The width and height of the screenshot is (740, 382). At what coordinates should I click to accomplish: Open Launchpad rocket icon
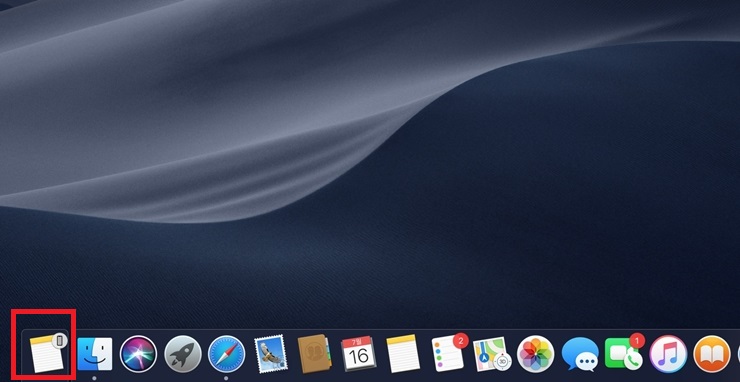tap(183, 354)
